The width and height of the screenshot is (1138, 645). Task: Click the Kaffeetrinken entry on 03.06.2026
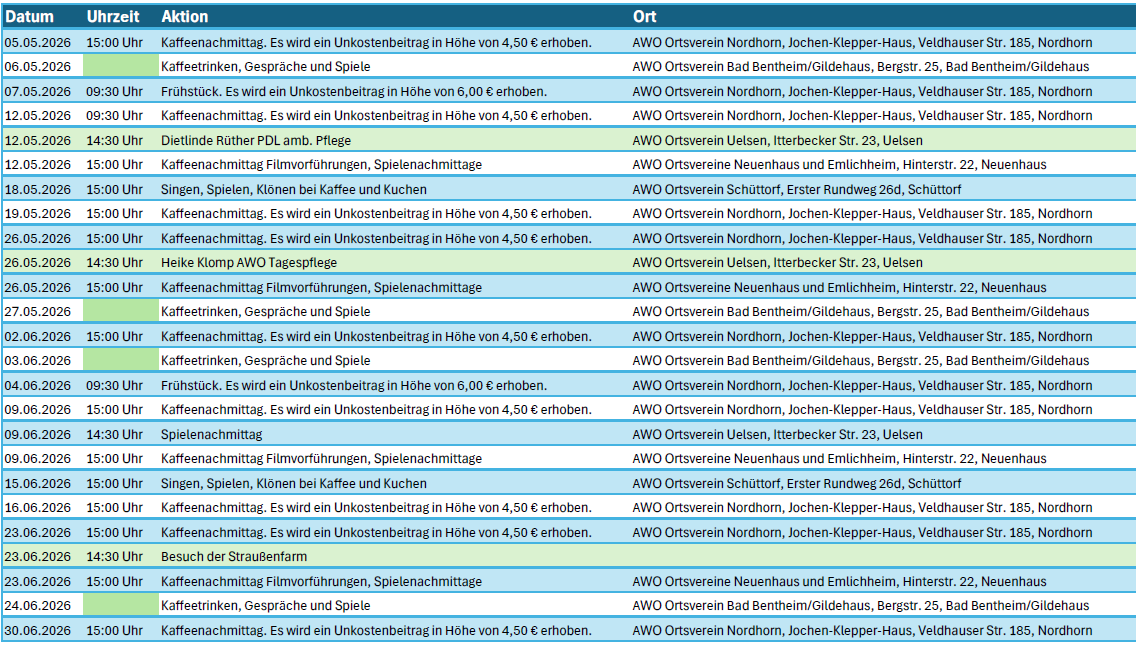coord(266,361)
